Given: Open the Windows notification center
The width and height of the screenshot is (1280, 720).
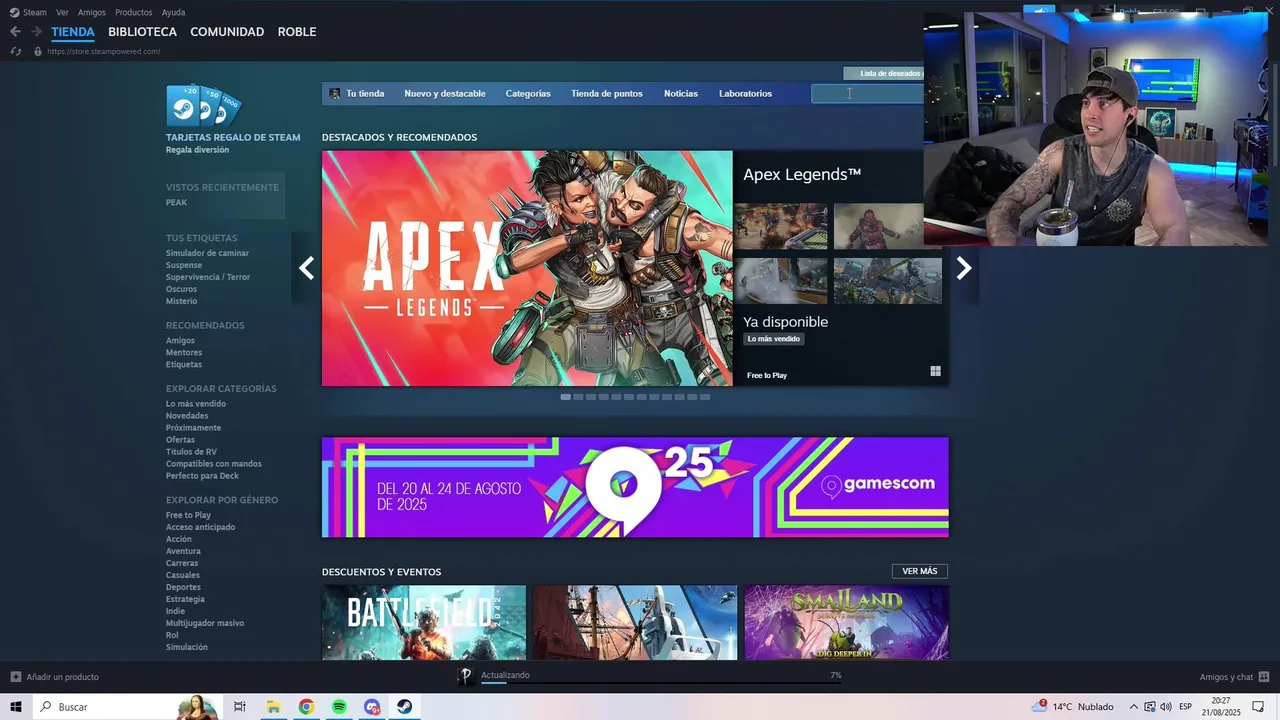Looking at the screenshot, I should pyautogui.click(x=1259, y=707).
